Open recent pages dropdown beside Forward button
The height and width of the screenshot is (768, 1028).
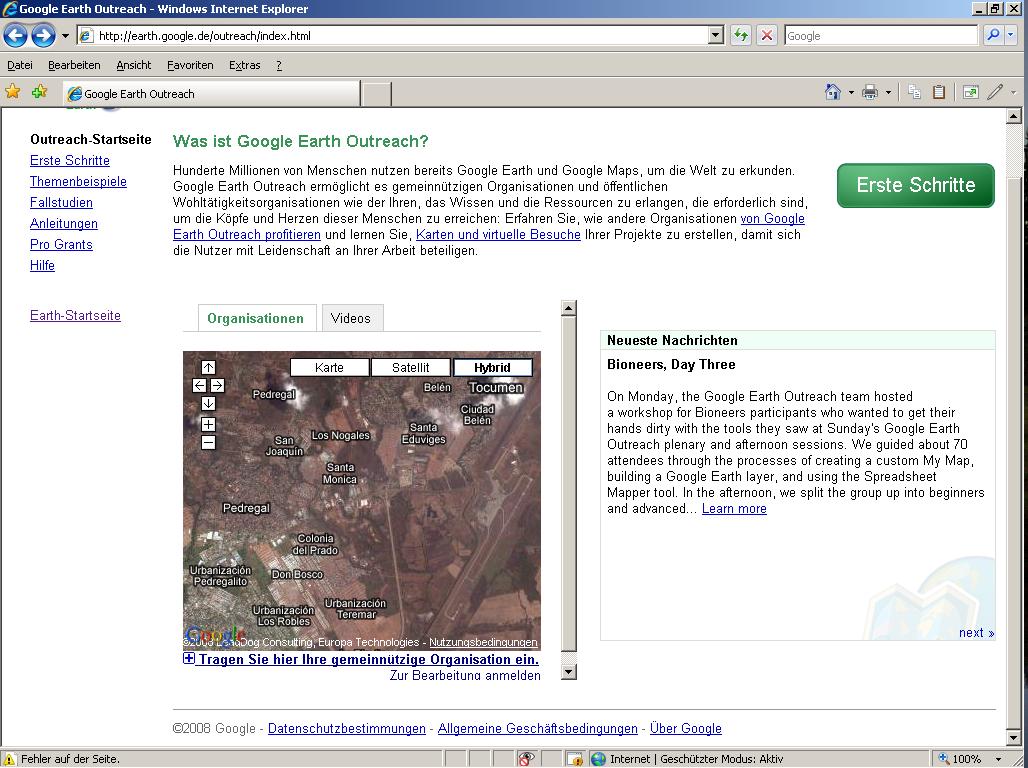[65, 36]
